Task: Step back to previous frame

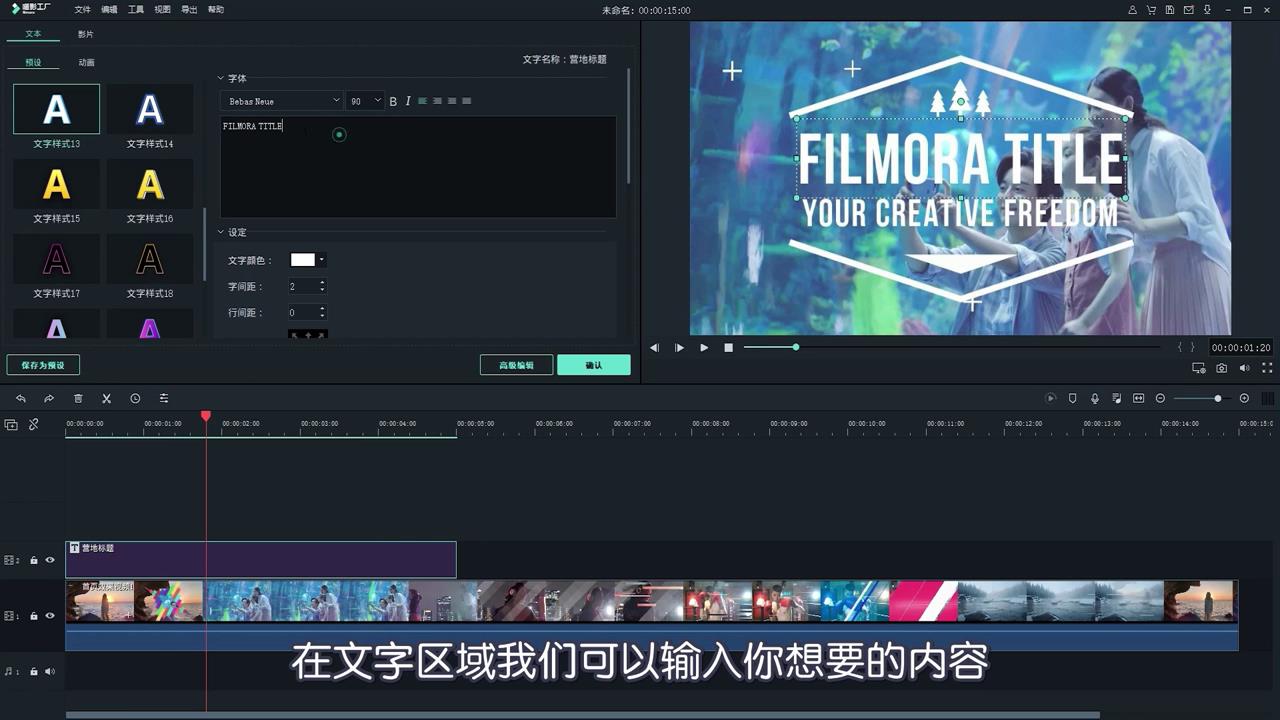Action: [654, 347]
